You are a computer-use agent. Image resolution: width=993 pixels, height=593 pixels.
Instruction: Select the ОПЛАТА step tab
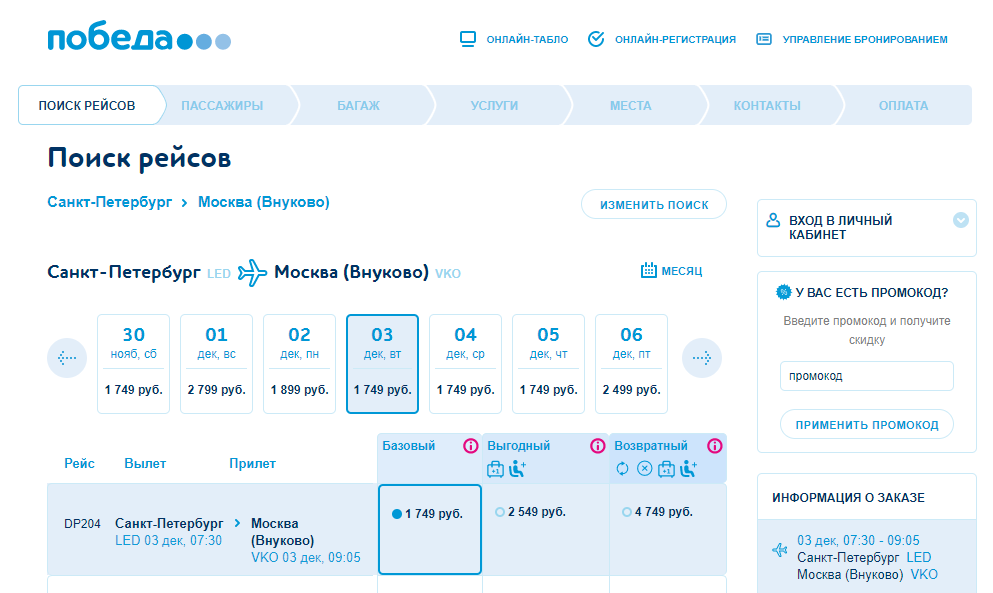pyautogui.click(x=904, y=105)
